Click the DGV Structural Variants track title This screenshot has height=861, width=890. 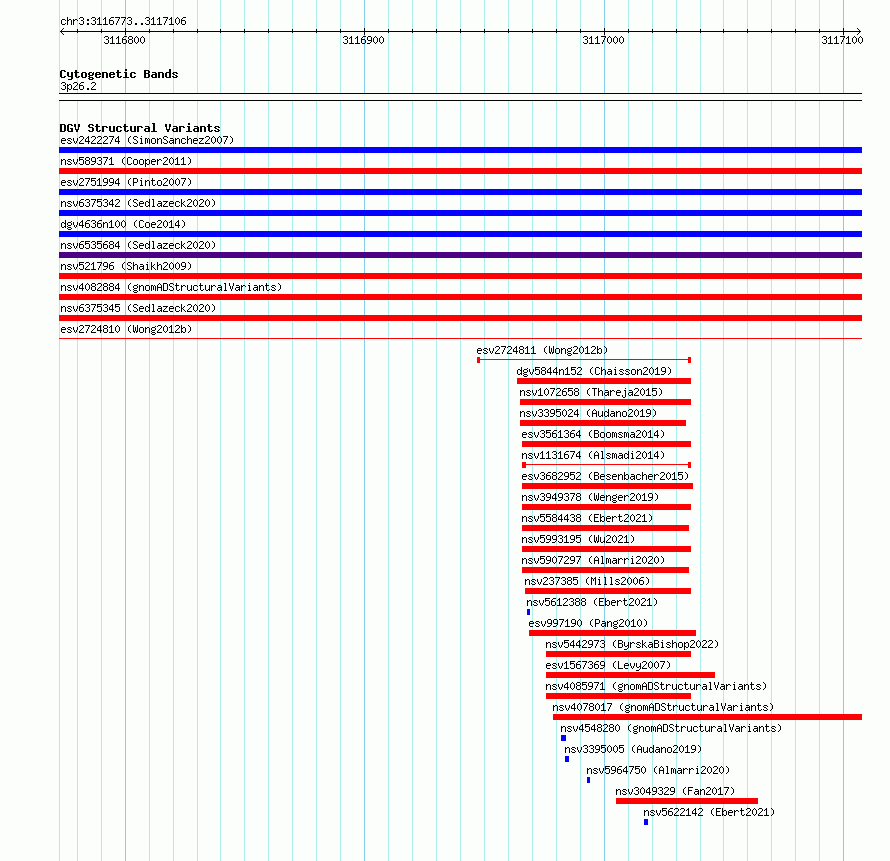point(140,128)
